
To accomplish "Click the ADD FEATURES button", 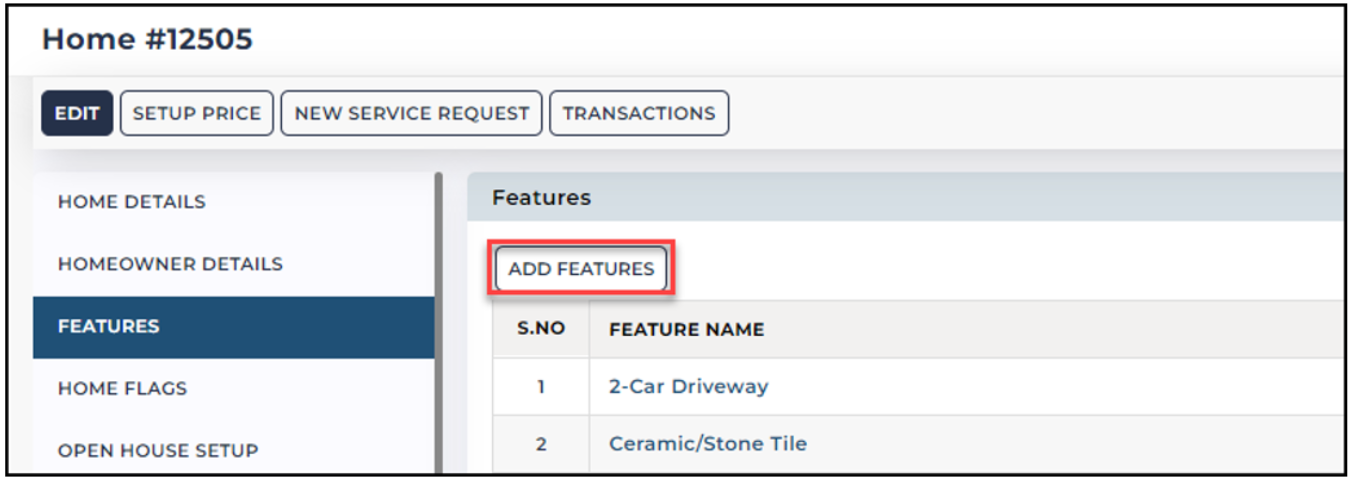I will point(581,269).
